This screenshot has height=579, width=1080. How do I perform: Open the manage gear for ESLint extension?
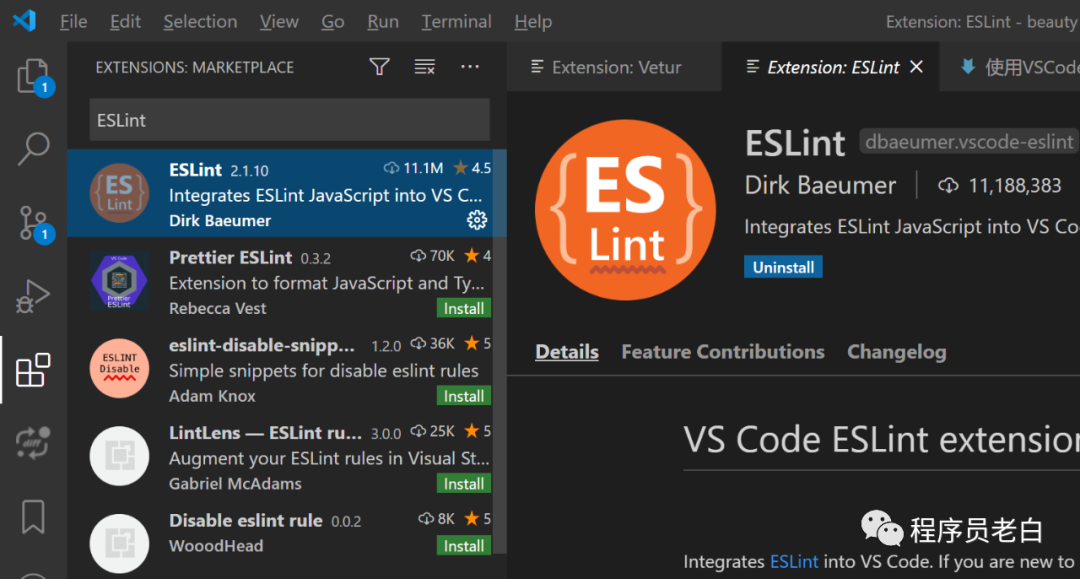(477, 220)
